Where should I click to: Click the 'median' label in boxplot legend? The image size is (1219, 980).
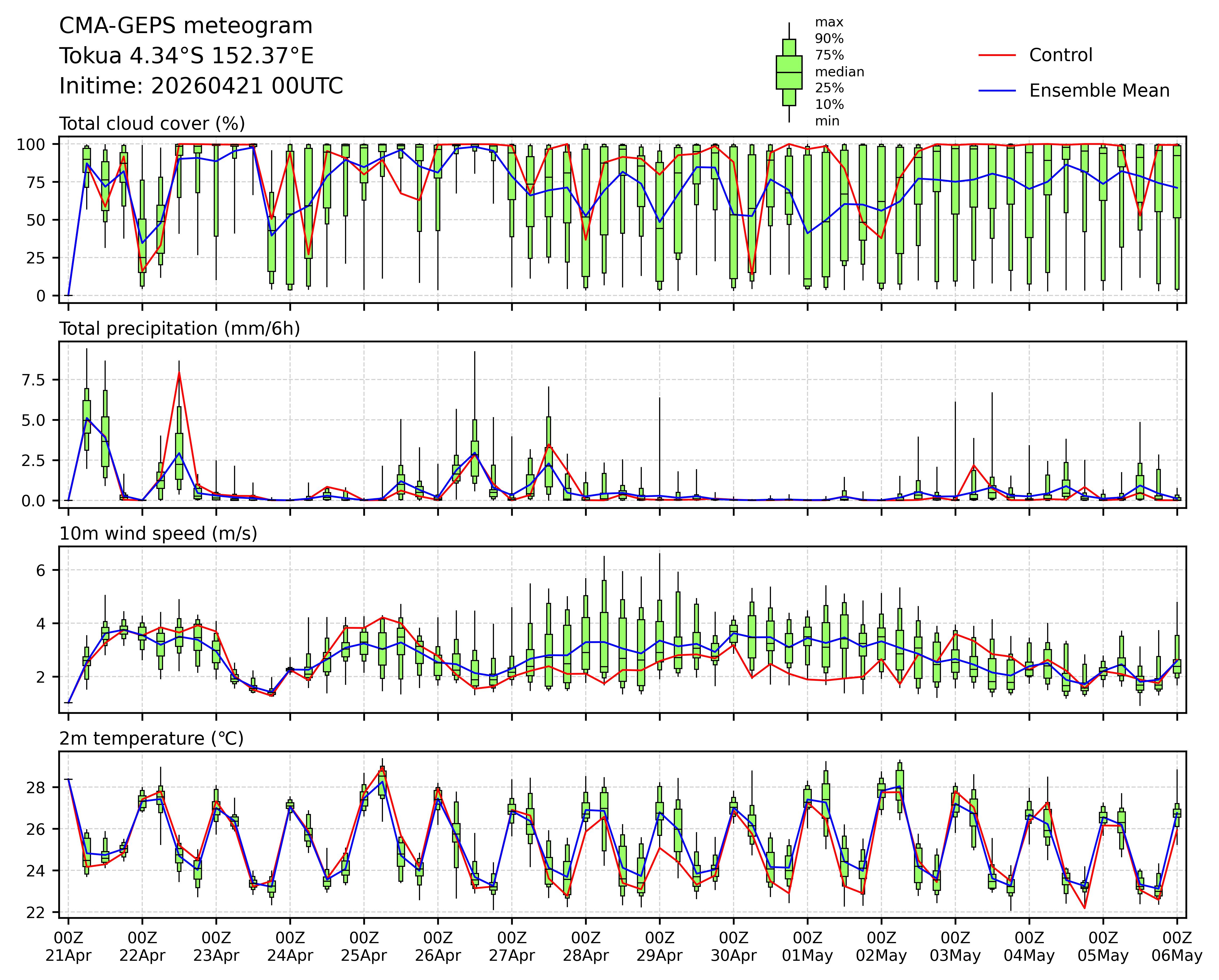[x=839, y=72]
